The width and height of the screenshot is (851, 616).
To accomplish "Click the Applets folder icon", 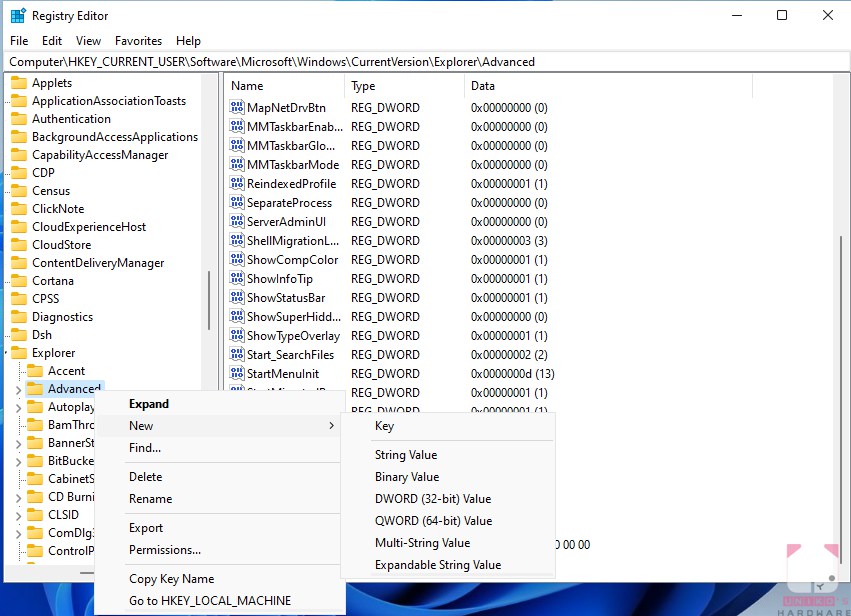I will 19,82.
